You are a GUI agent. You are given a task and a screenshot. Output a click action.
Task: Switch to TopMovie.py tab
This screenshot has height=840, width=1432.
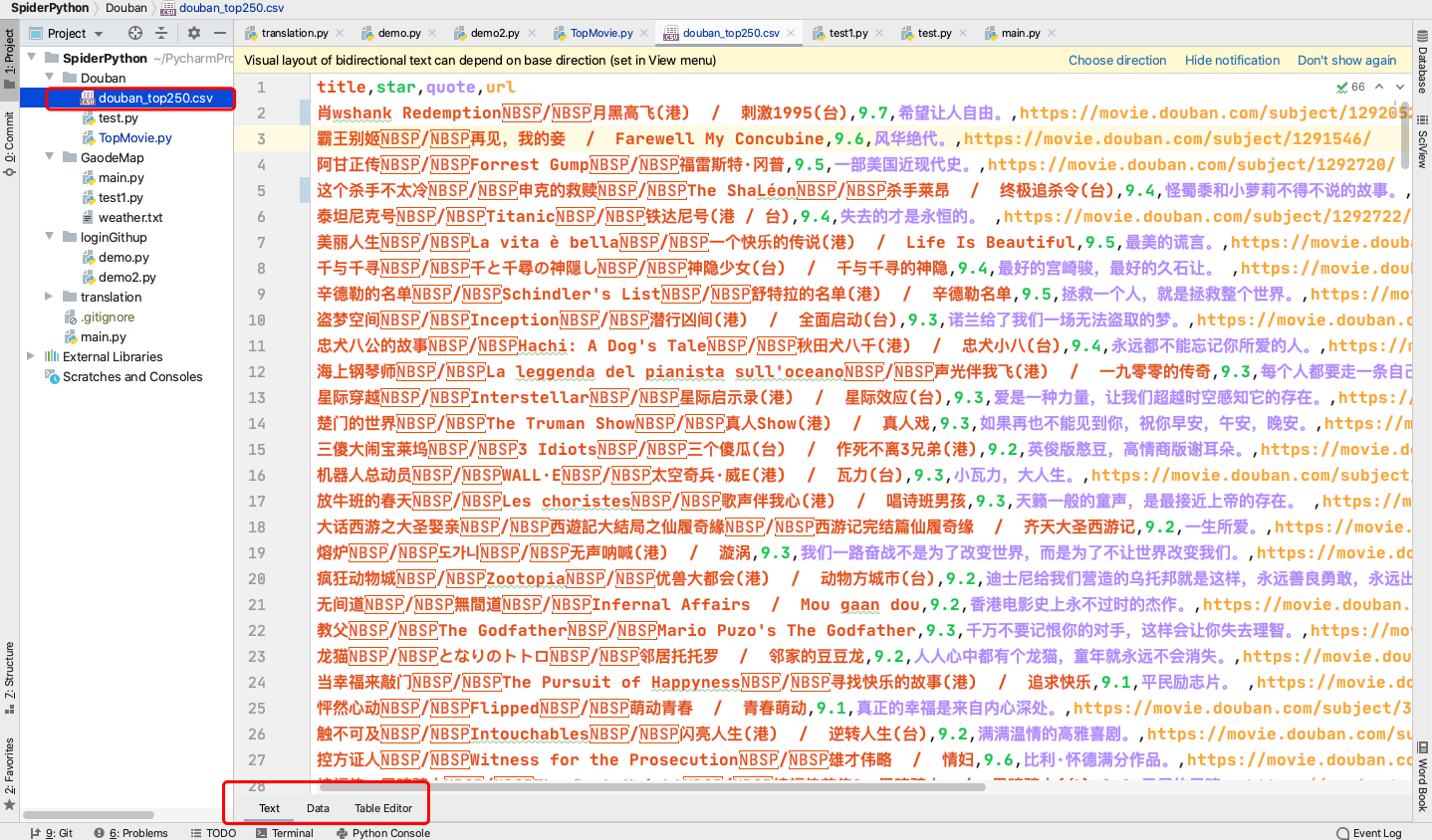point(601,33)
